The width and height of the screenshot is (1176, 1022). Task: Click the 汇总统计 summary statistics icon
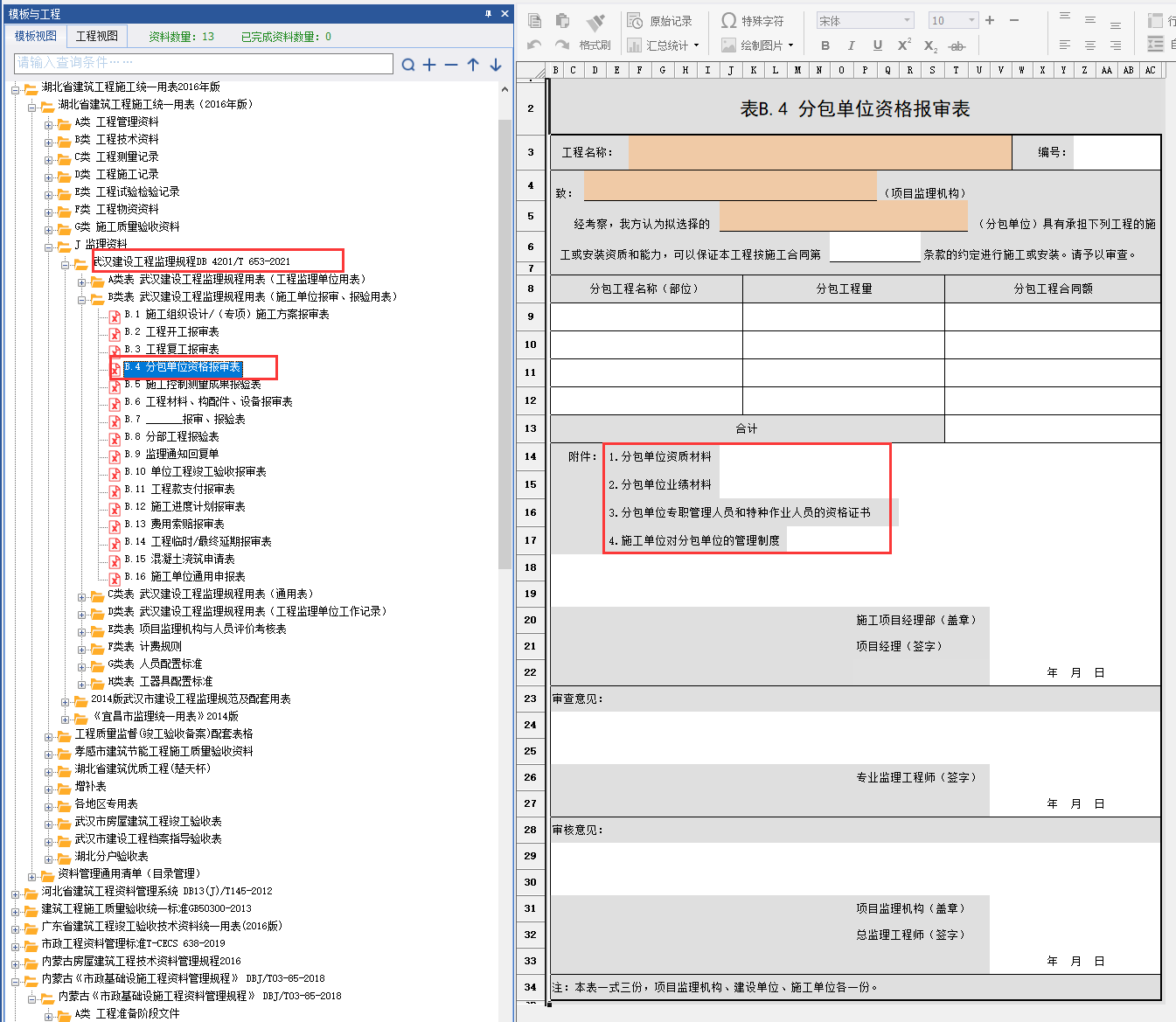point(634,45)
